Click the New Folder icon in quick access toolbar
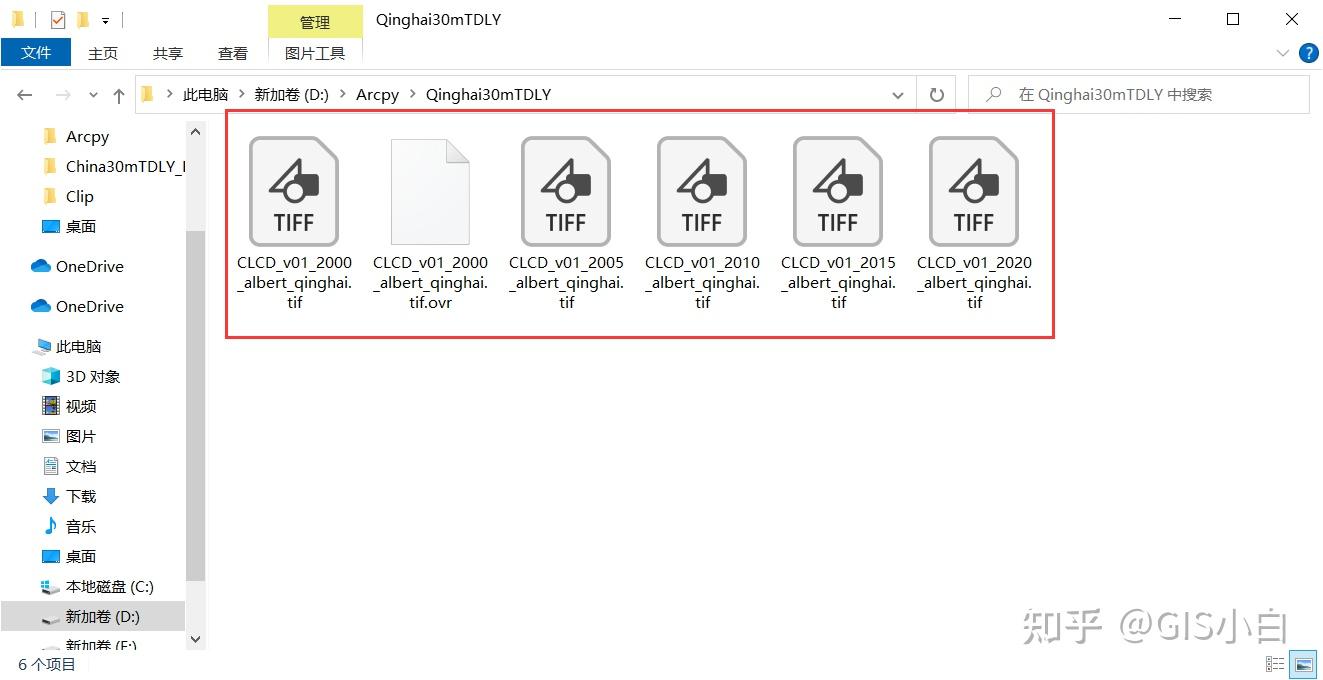Viewport: 1323px width, 680px height. point(84,18)
